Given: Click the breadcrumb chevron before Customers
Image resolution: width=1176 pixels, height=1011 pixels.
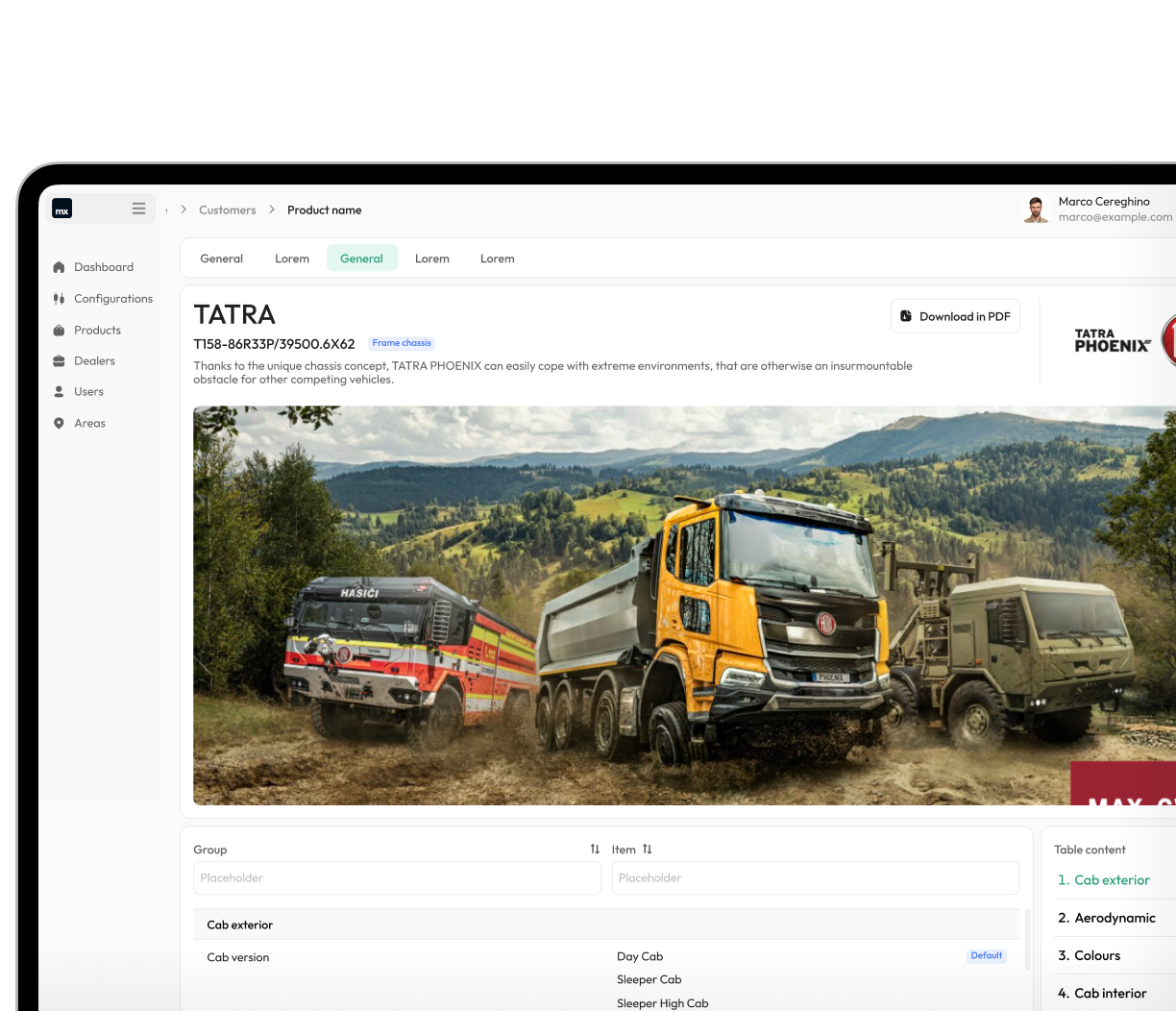Looking at the screenshot, I should coord(184,210).
